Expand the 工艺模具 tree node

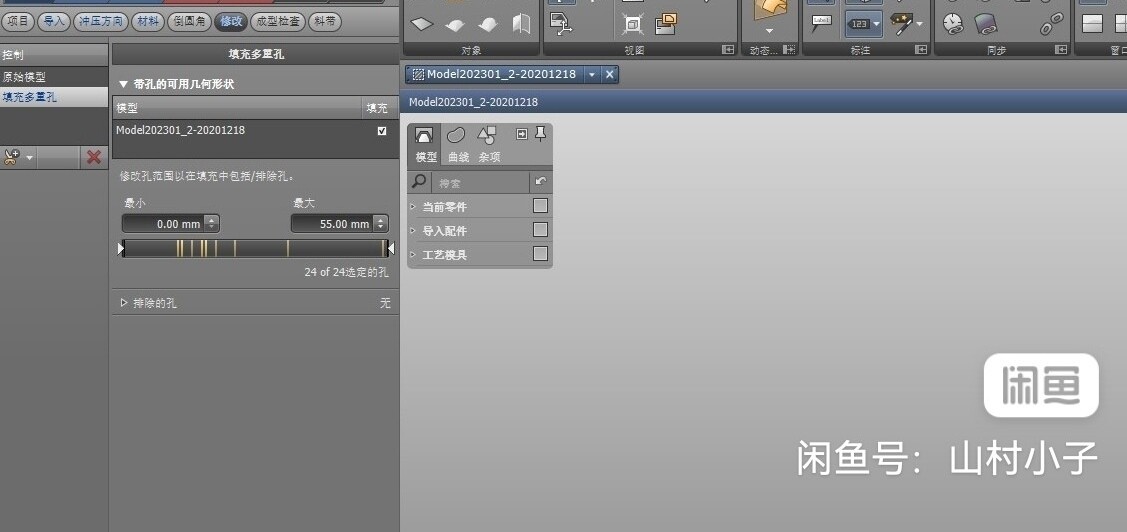[413, 254]
